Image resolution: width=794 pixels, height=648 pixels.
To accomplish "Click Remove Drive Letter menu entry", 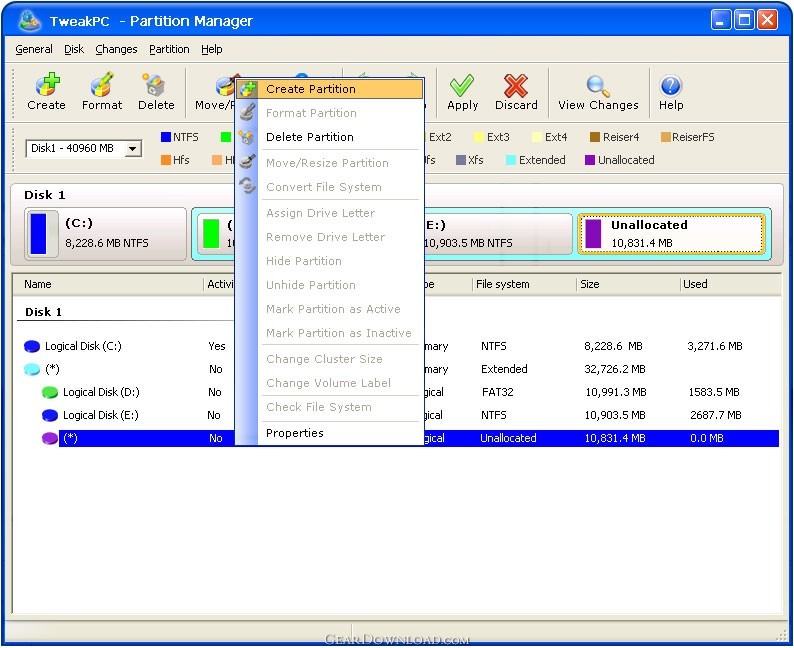I will click(x=330, y=237).
